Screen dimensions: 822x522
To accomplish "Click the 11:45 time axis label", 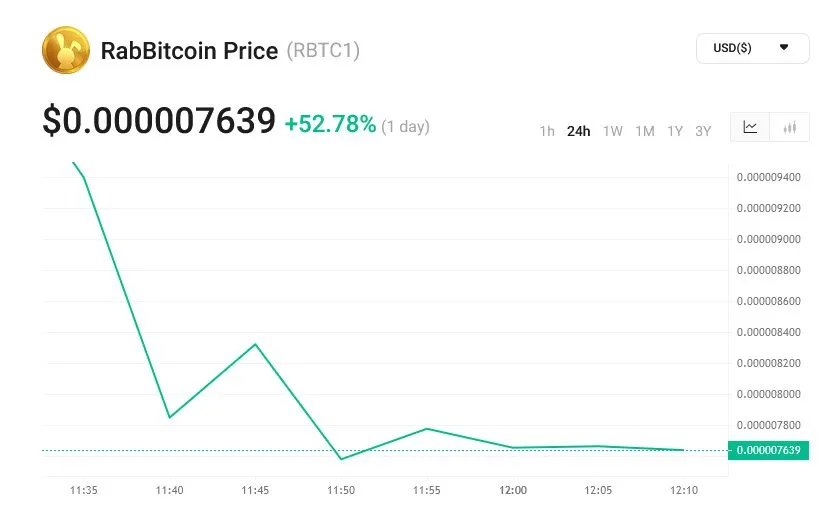I will click(x=255, y=490).
